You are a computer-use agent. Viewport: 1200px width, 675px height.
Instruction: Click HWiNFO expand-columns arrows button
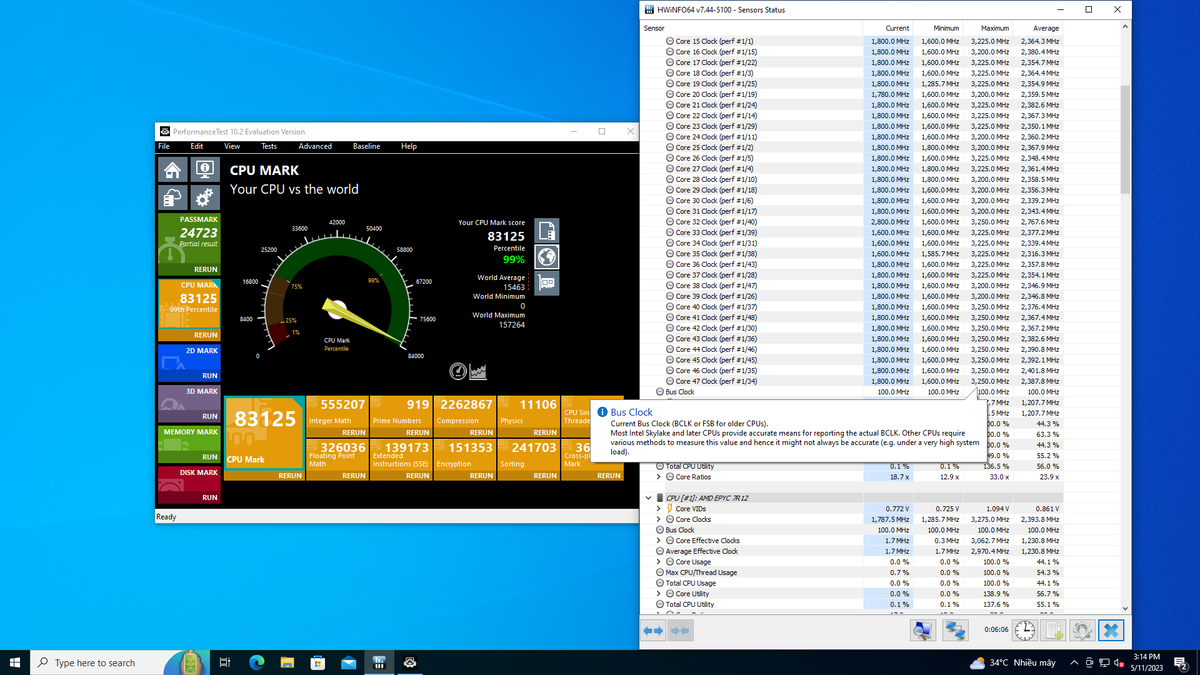click(653, 631)
